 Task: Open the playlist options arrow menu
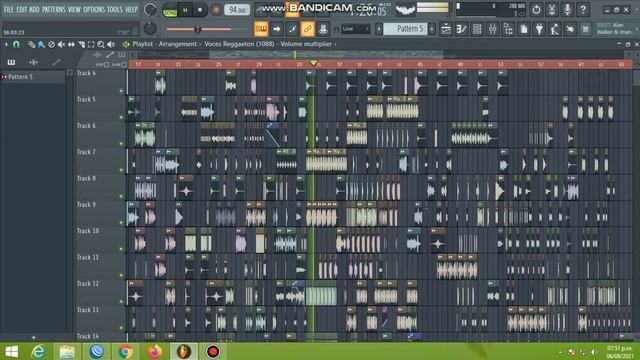tap(6, 44)
